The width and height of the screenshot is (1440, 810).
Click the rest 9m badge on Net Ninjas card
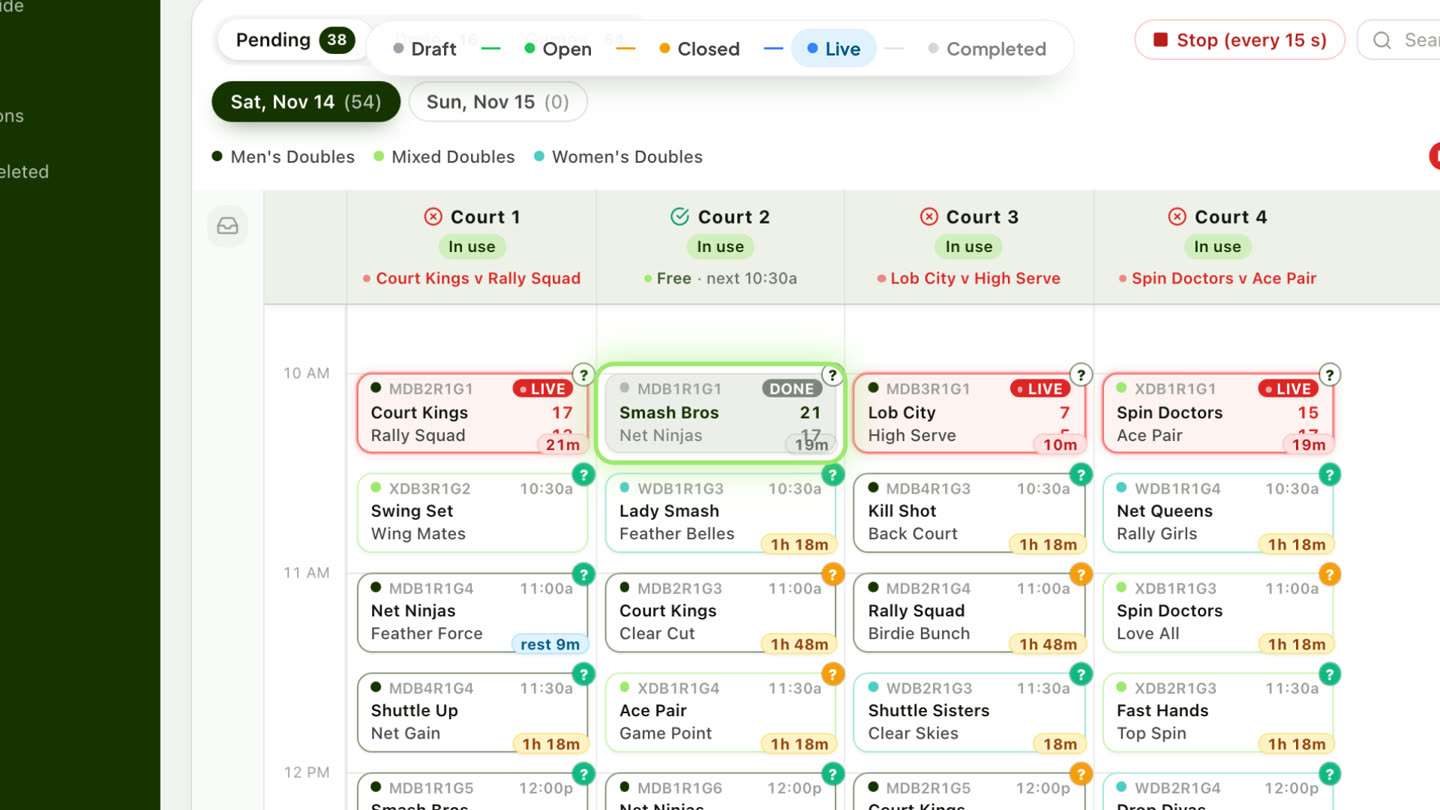click(x=549, y=644)
